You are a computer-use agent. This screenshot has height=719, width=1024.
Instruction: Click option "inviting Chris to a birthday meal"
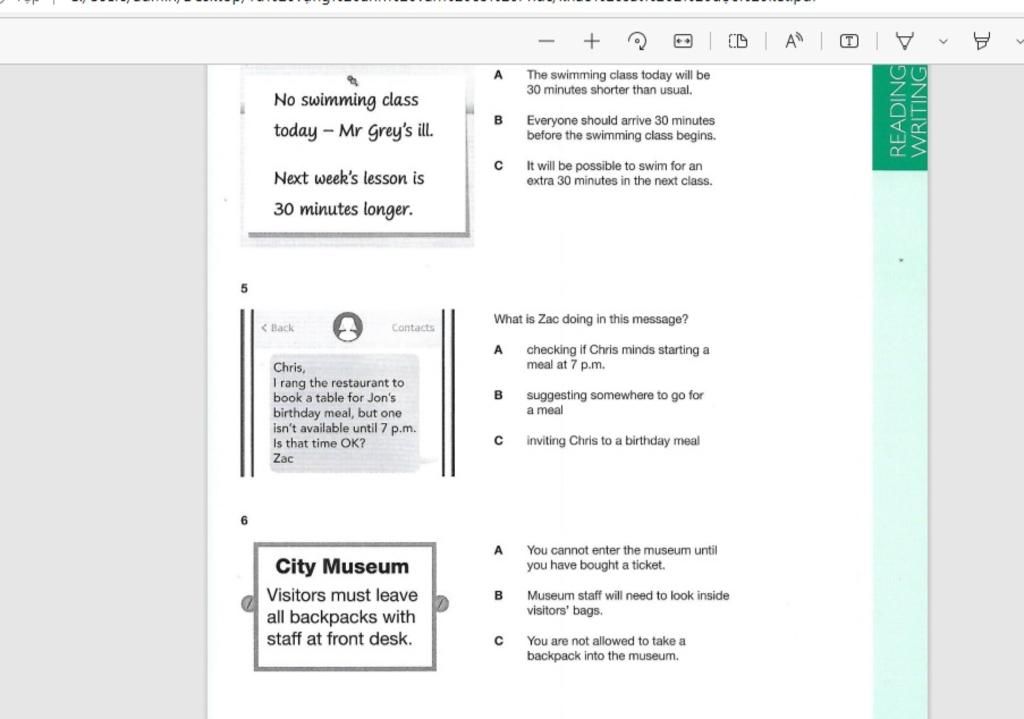pyautogui.click(x=613, y=441)
